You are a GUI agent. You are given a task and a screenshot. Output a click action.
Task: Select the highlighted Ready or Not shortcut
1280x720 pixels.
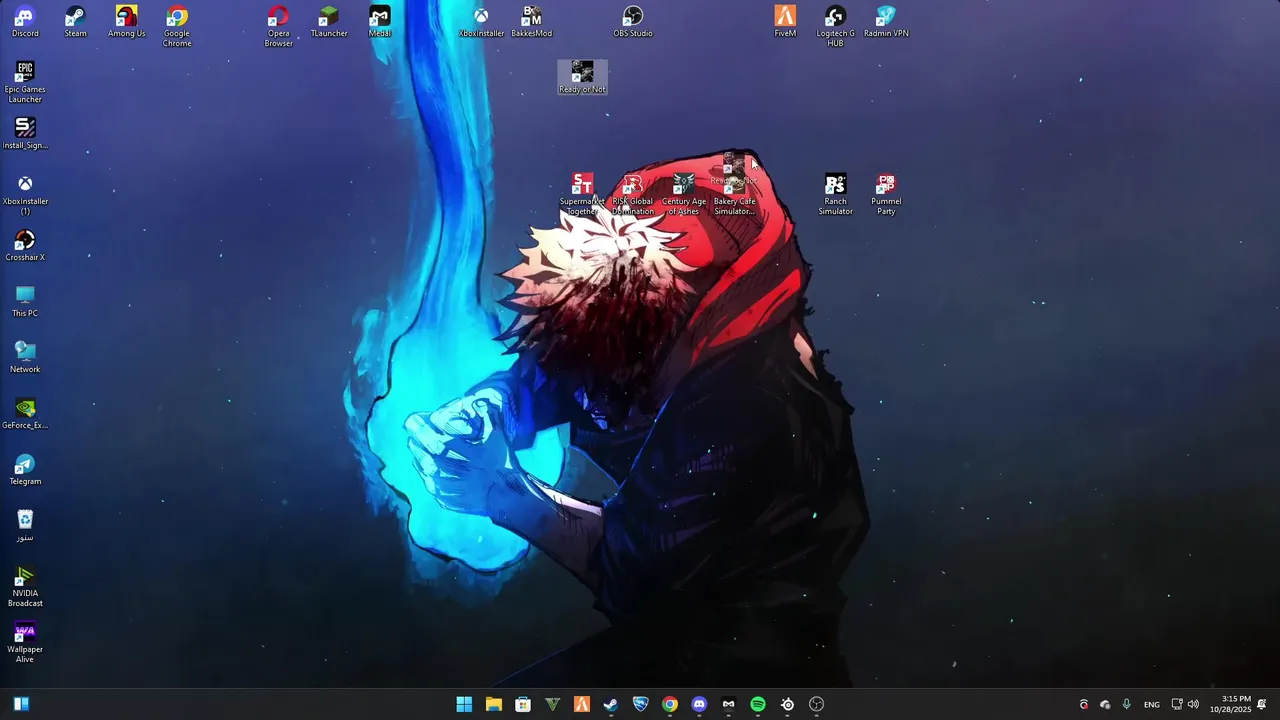582,77
